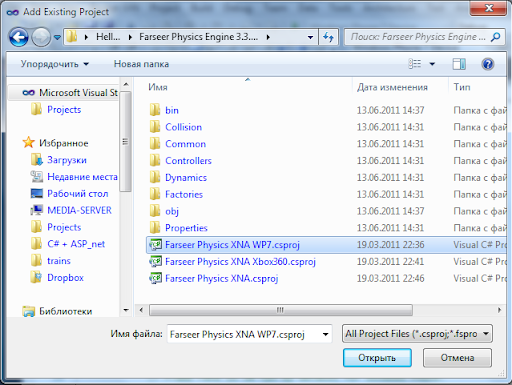The height and width of the screenshot is (385, 512).
Task: Select the 'bin' folder icon
Action: click(x=155, y=110)
